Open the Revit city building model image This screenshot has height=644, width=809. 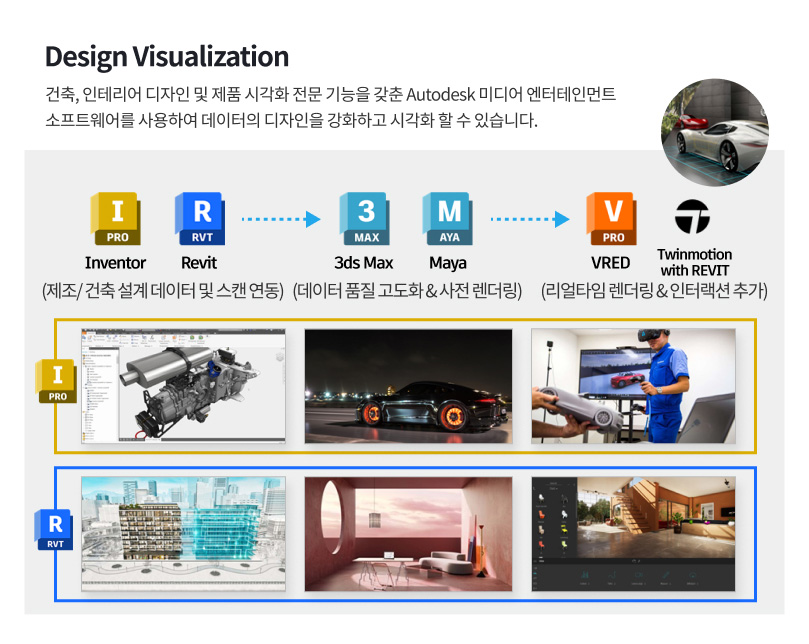[x=183, y=534]
